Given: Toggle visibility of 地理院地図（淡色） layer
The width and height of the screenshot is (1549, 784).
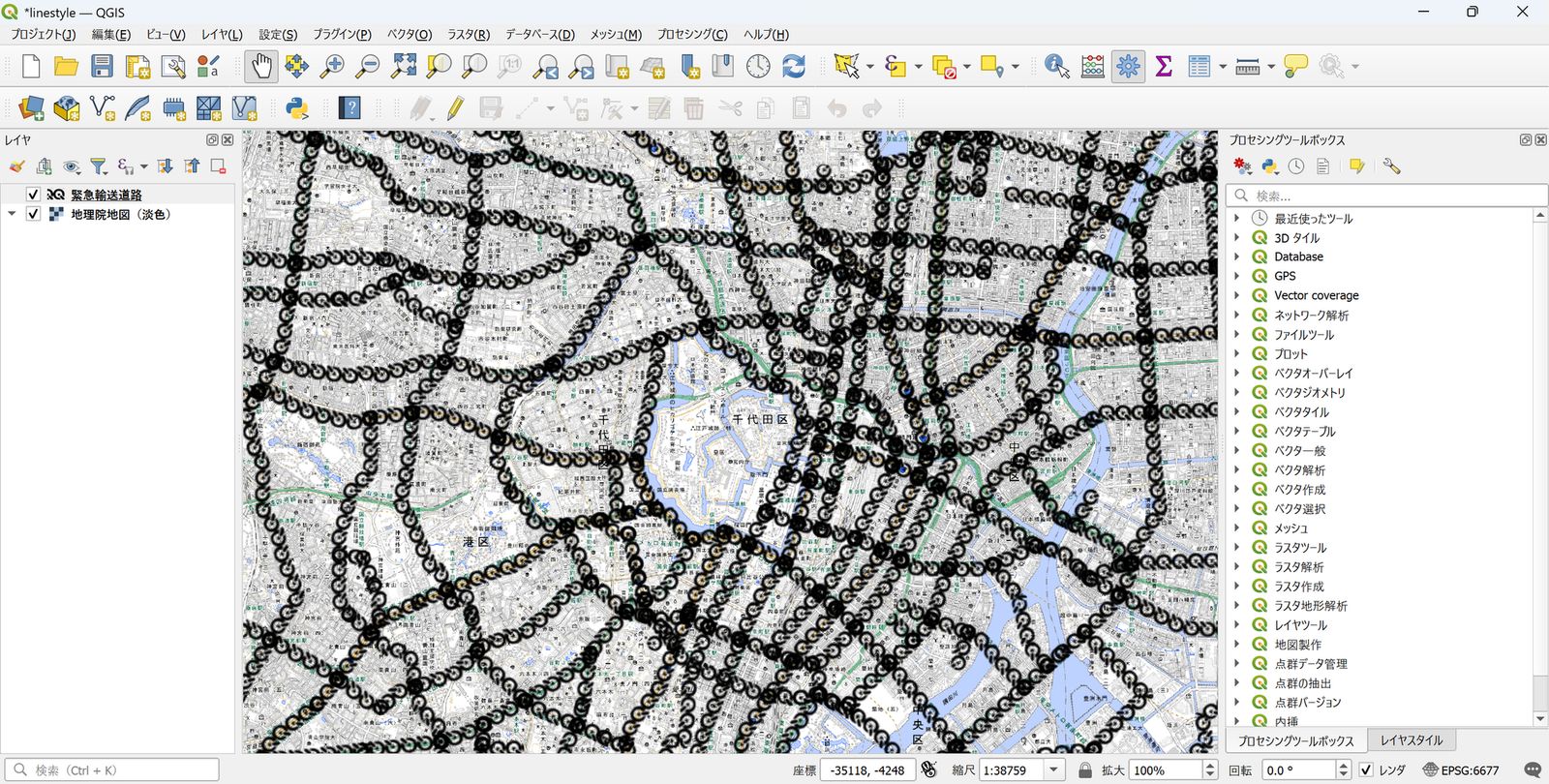Looking at the screenshot, I should pos(34,214).
